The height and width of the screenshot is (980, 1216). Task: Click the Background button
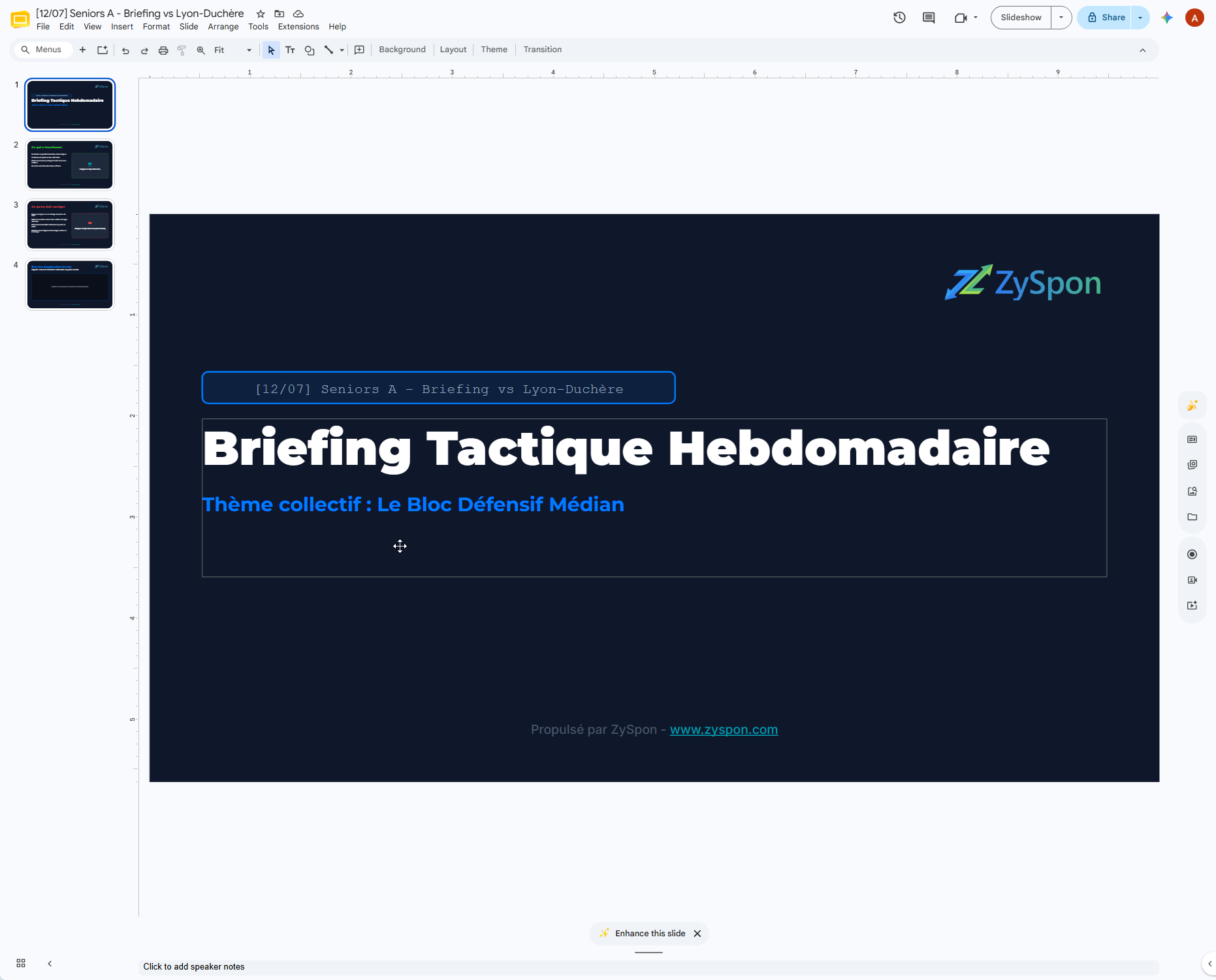coord(402,50)
